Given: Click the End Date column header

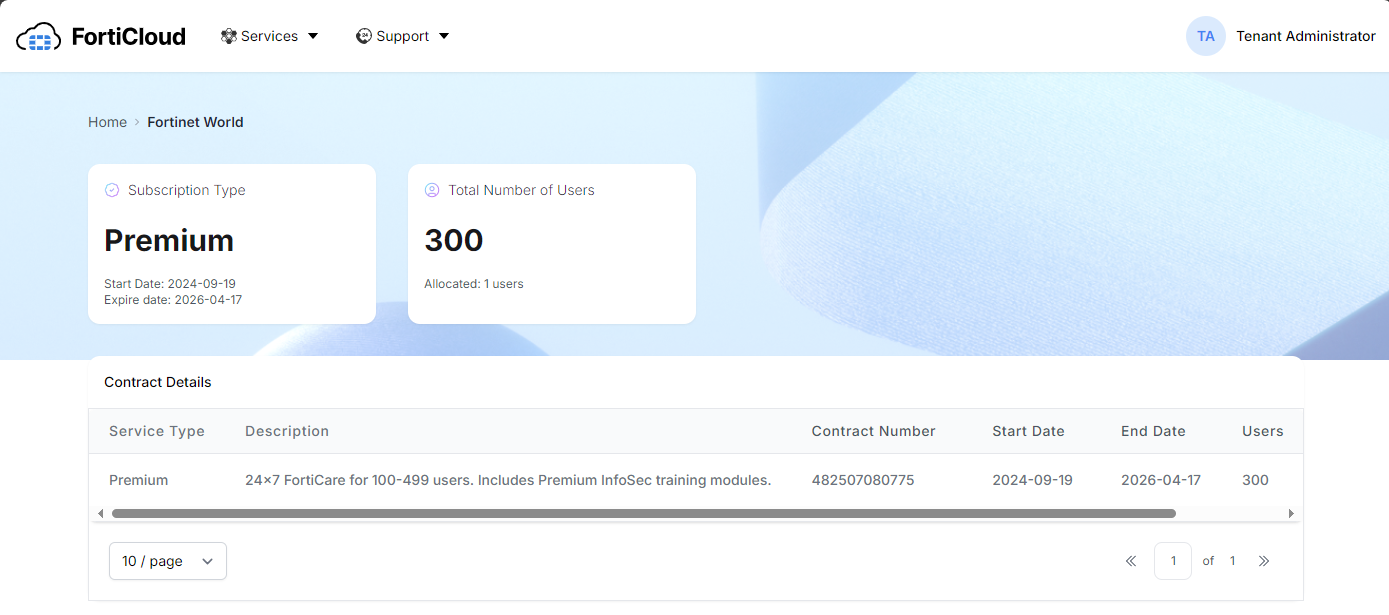Looking at the screenshot, I should pos(1153,431).
